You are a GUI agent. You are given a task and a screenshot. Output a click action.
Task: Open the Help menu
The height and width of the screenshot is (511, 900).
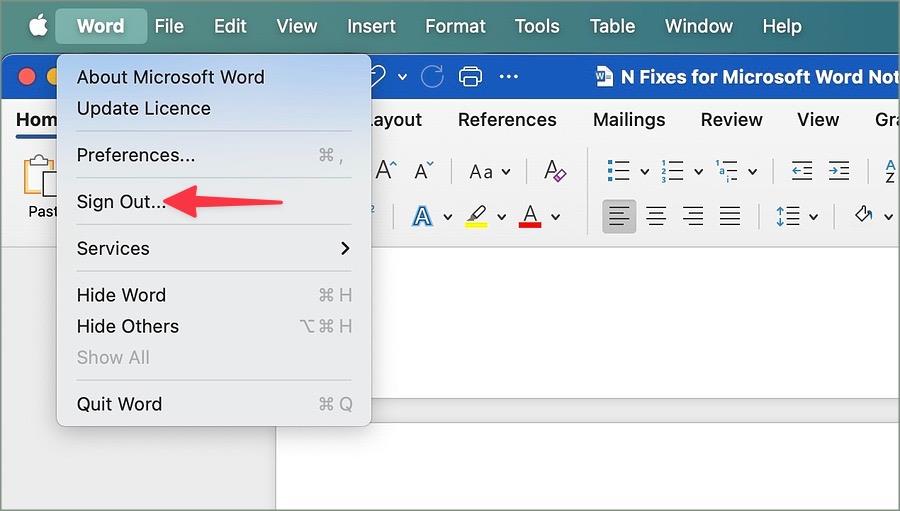click(782, 26)
